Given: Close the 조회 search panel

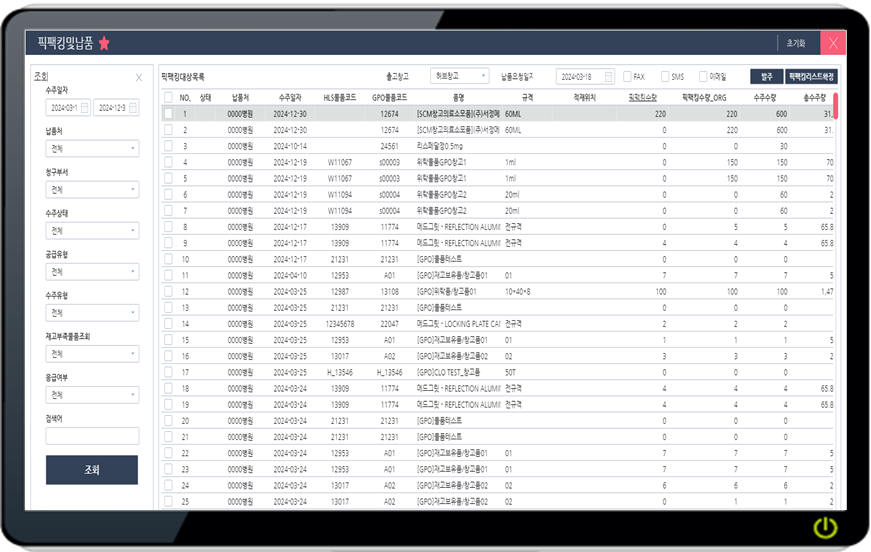Looking at the screenshot, I should [x=139, y=78].
